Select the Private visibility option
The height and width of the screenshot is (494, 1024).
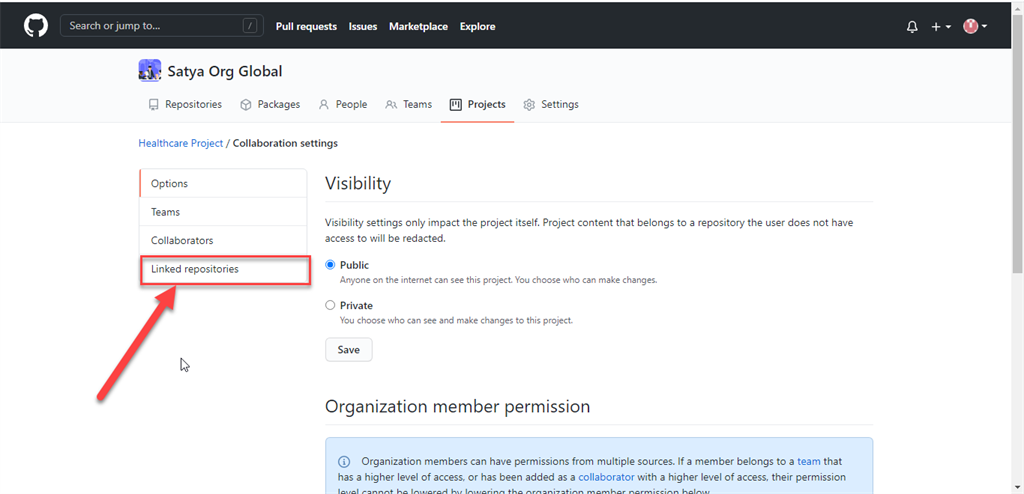click(x=331, y=306)
